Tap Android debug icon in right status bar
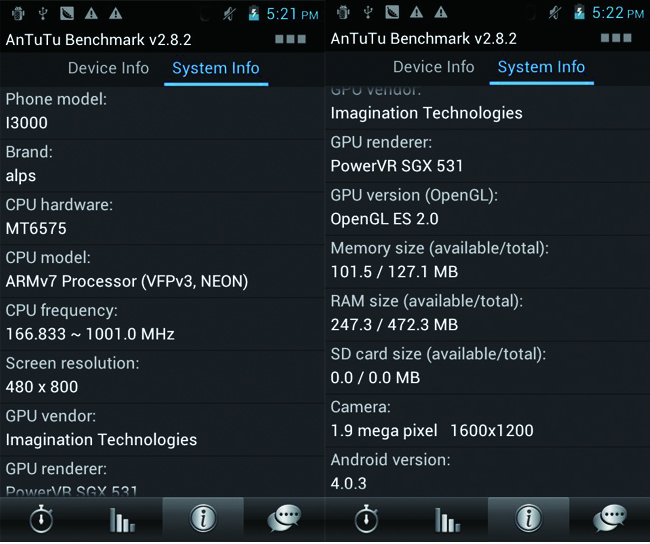Image resolution: width=650 pixels, height=544 pixels. point(343,12)
